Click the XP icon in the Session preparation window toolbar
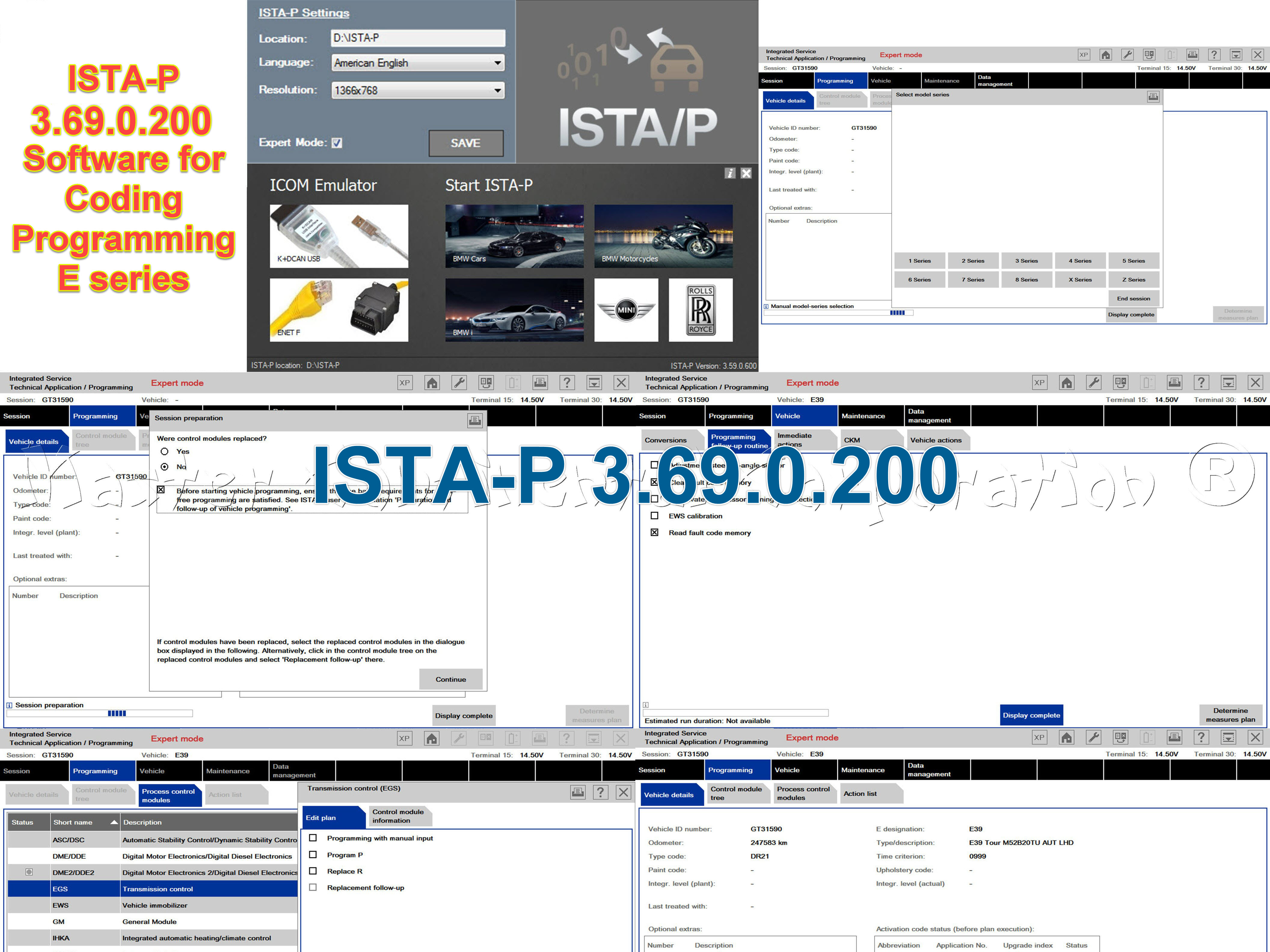This screenshot has height=952, width=1270. coord(405,383)
